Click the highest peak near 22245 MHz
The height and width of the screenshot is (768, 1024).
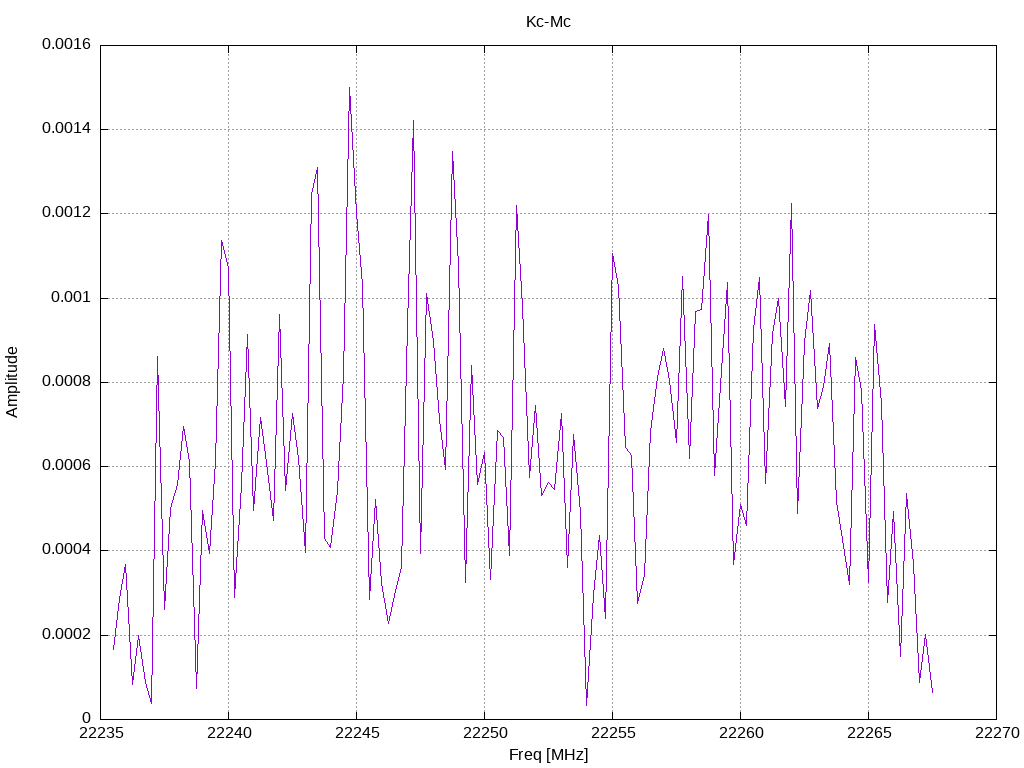pos(349,88)
